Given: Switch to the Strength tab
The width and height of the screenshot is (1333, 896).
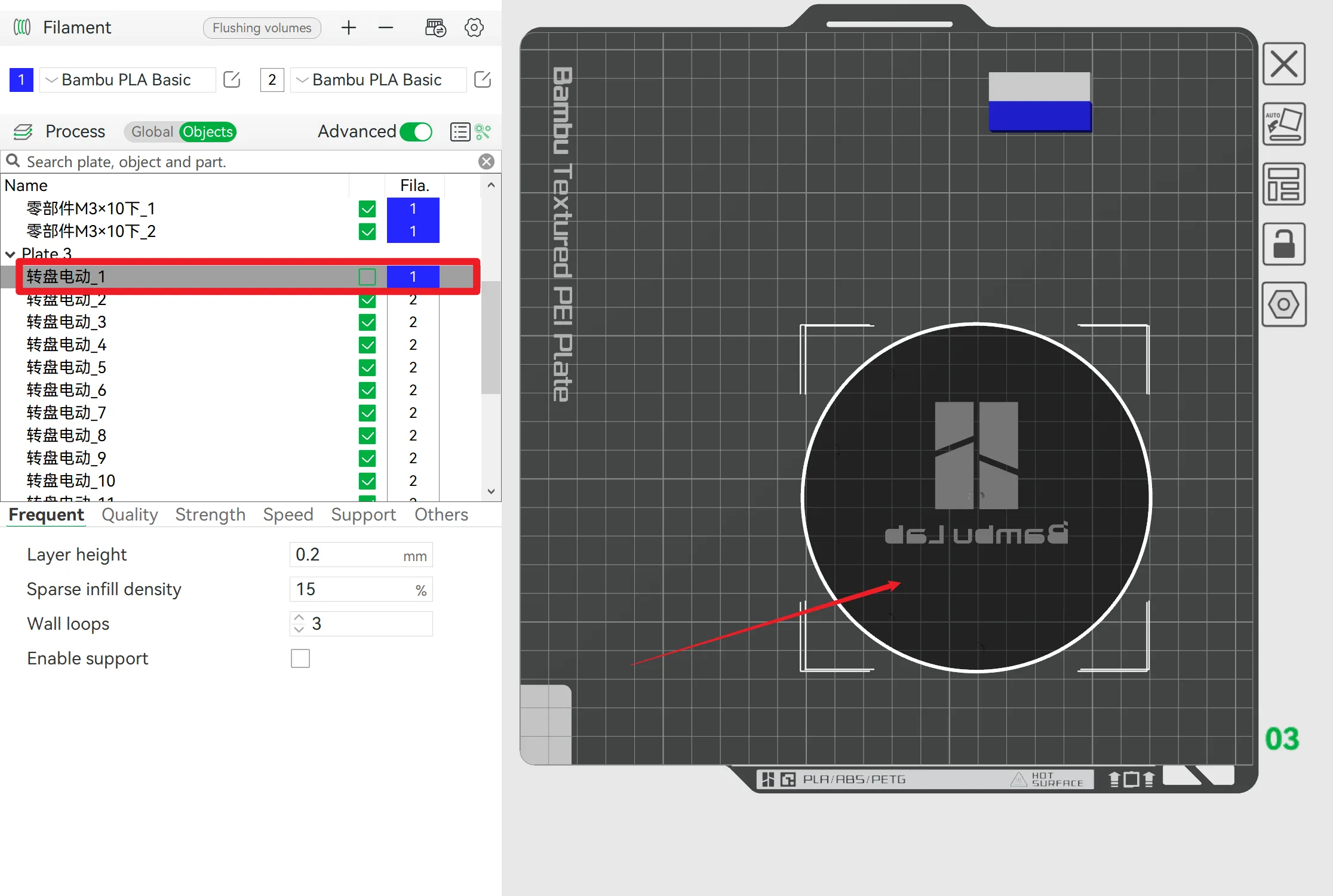Looking at the screenshot, I should (210, 515).
